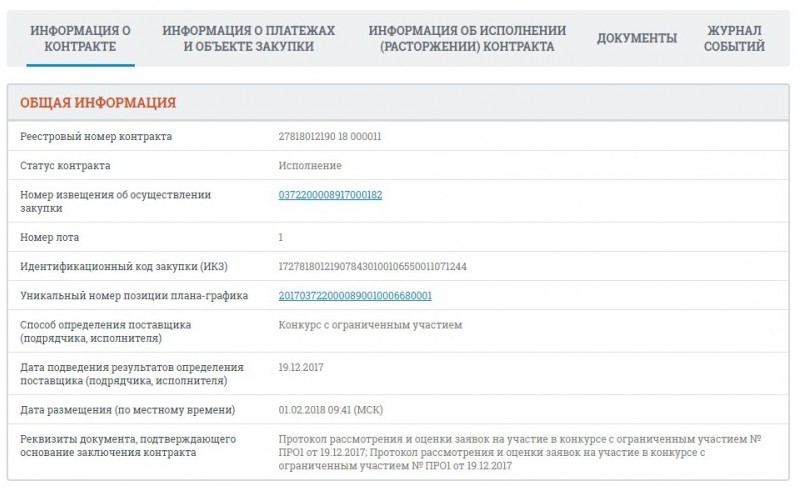Click the Реквизиты документа label
The width and height of the screenshot is (800, 491).
pos(128,446)
